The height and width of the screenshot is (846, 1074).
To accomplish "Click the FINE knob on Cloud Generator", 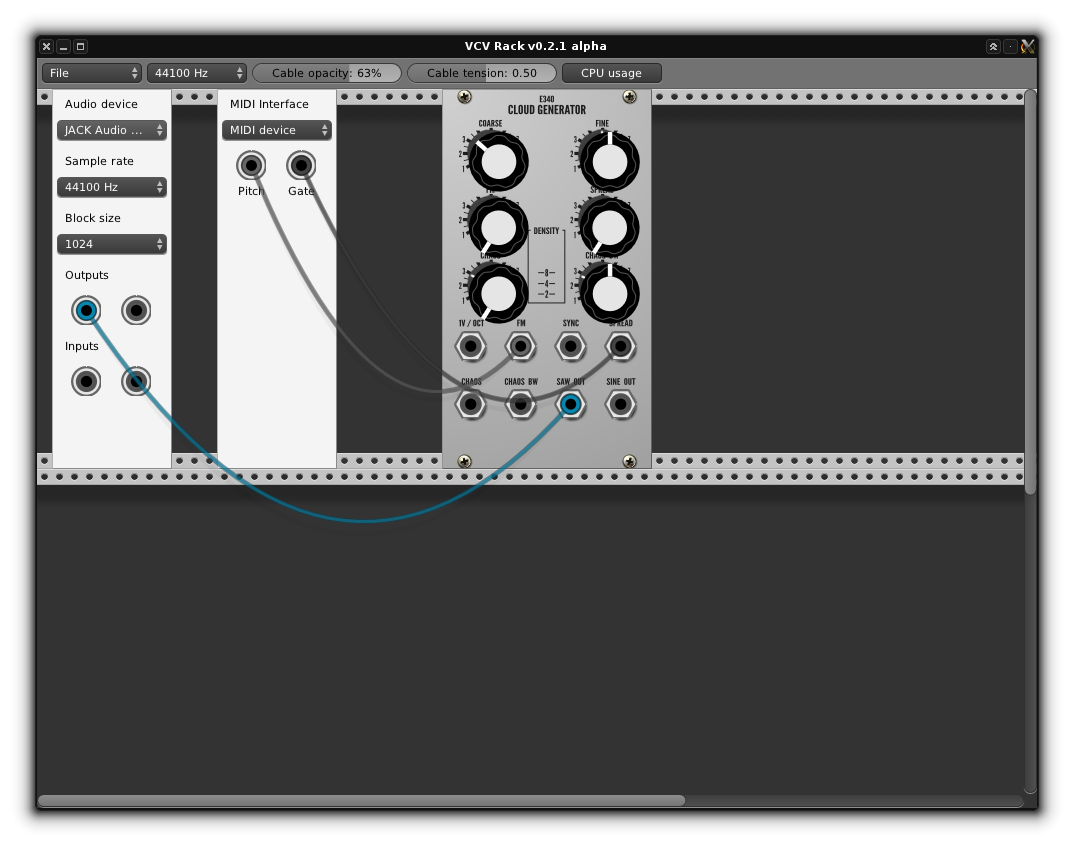I will [609, 162].
